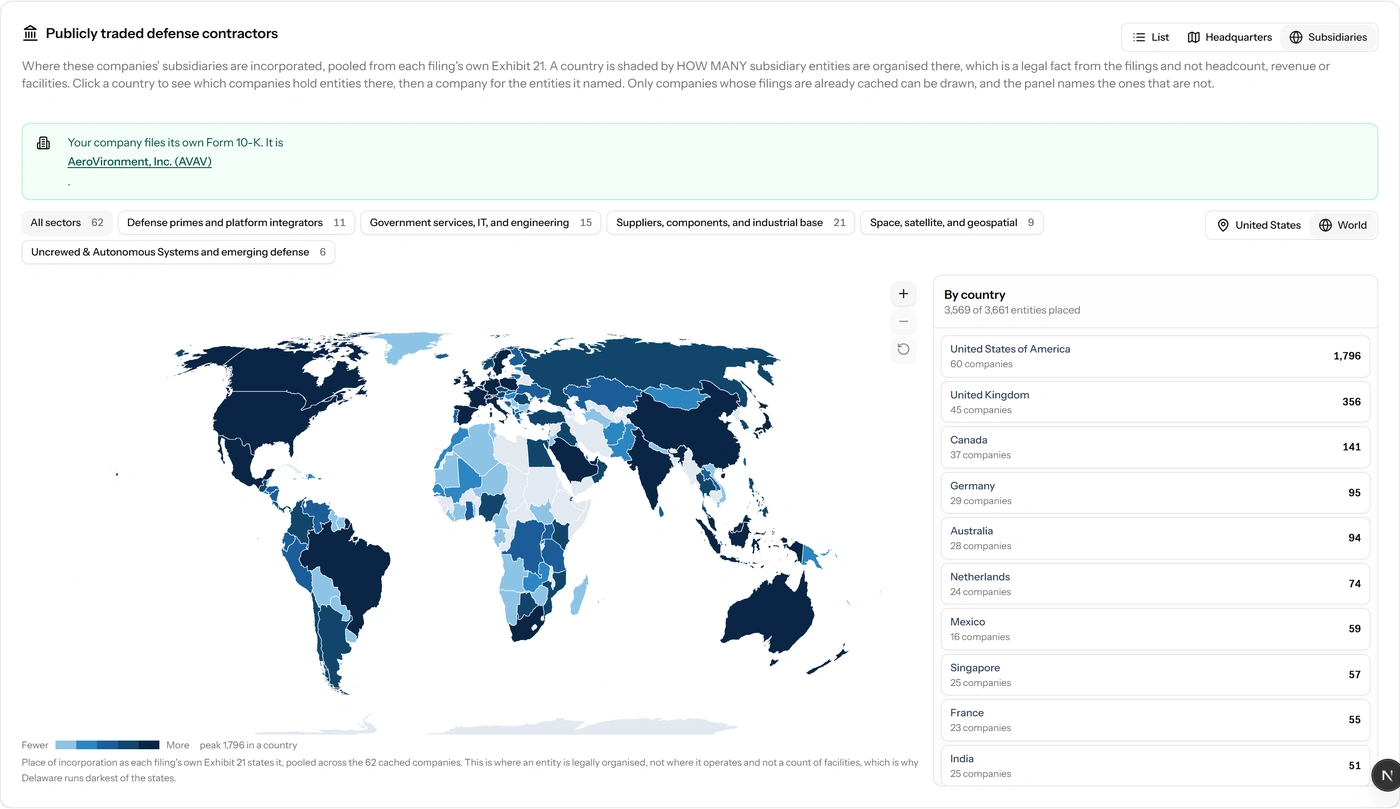Click the "Publicly traded defense contractors" heading
Viewport: 1400px width, 809px height.
pyautogui.click(x=162, y=34)
